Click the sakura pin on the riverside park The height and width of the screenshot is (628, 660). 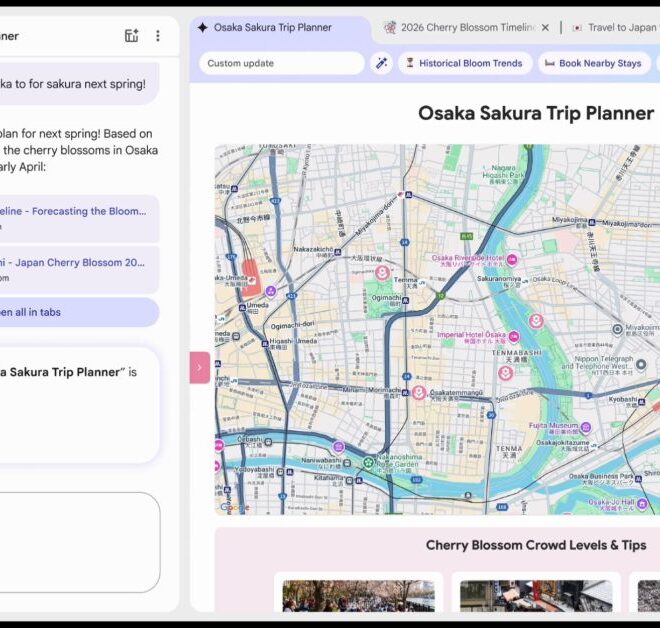(x=535, y=322)
